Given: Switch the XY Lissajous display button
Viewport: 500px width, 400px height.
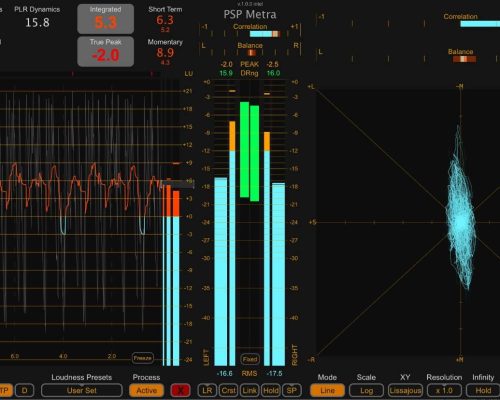Looking at the screenshot, I should [405, 390].
